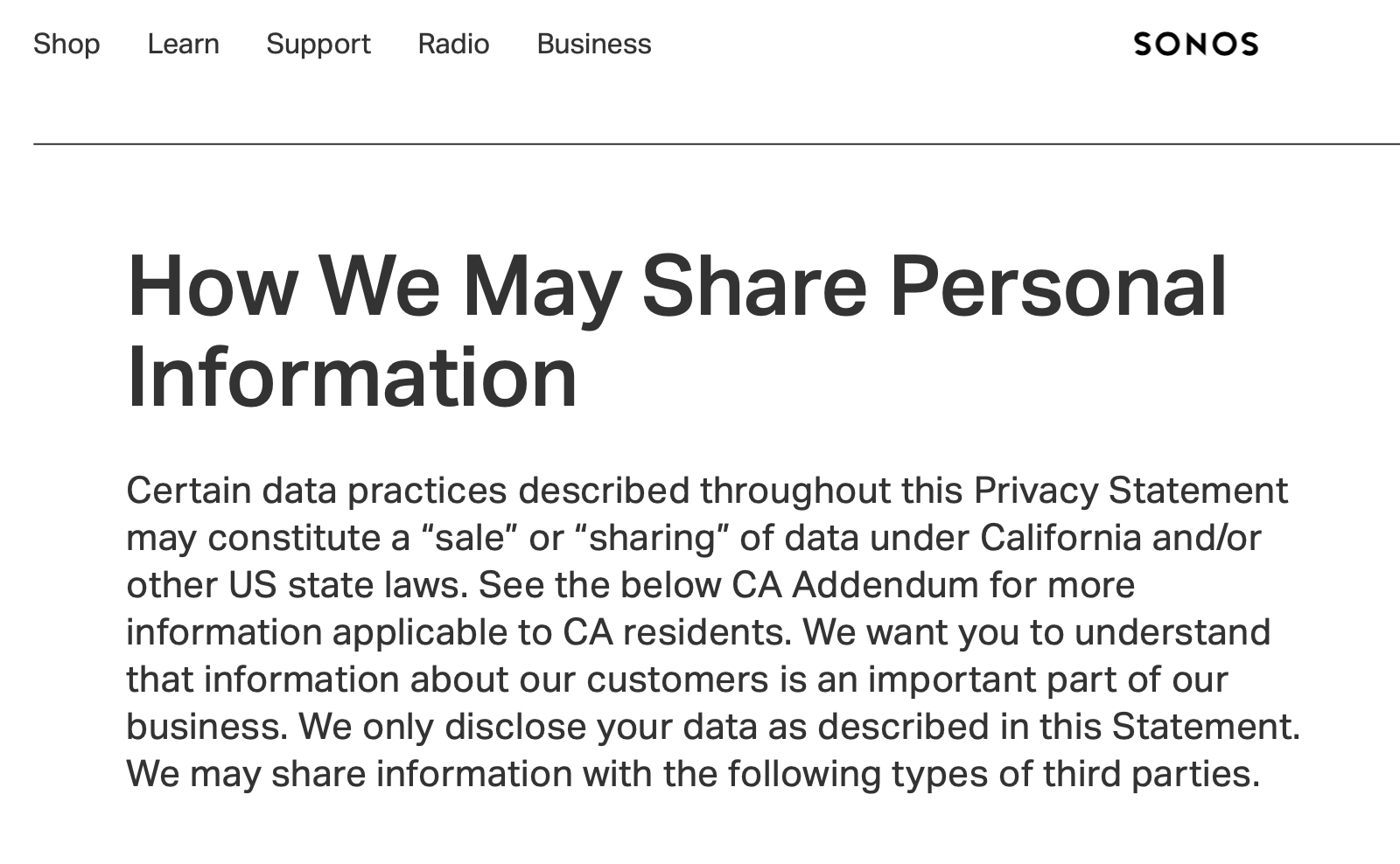
Task: Click the word "business" starting the sixth line
Action: click(206, 727)
